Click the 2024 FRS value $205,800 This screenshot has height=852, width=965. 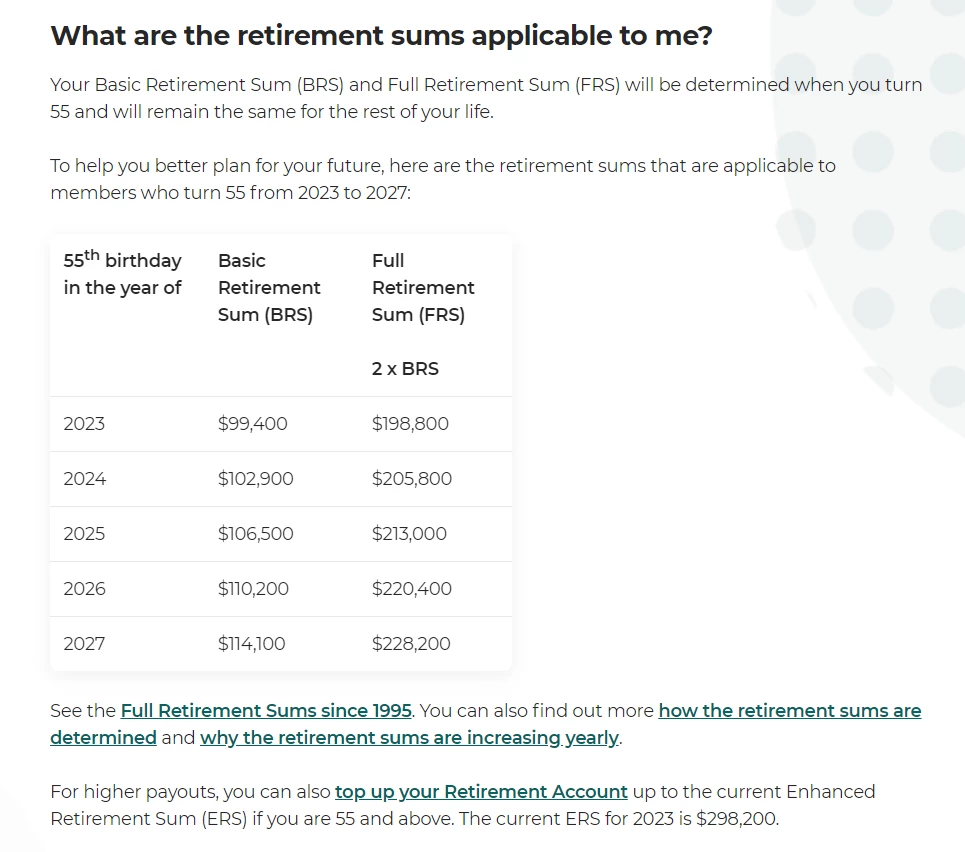(x=412, y=478)
